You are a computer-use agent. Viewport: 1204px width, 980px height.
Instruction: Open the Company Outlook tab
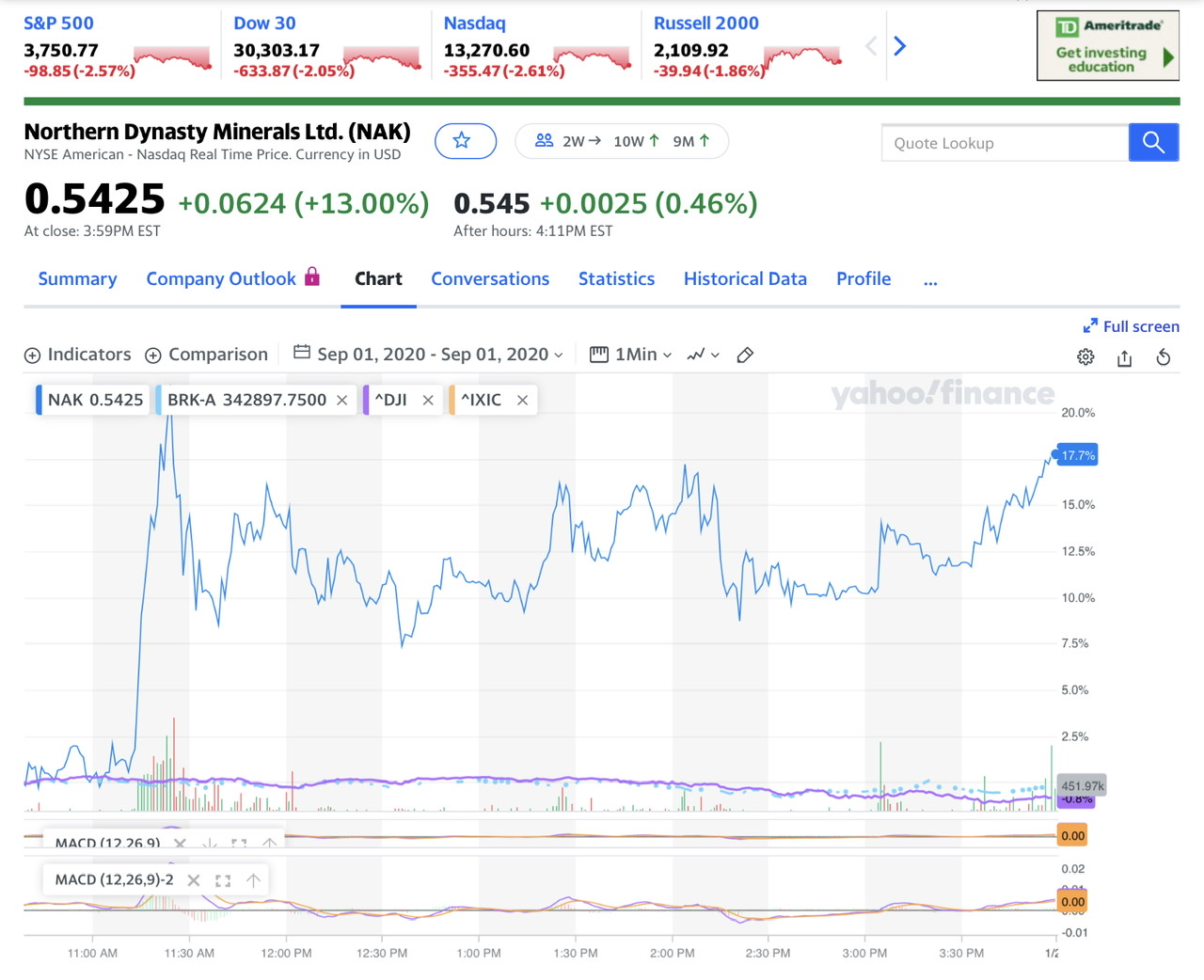221,279
